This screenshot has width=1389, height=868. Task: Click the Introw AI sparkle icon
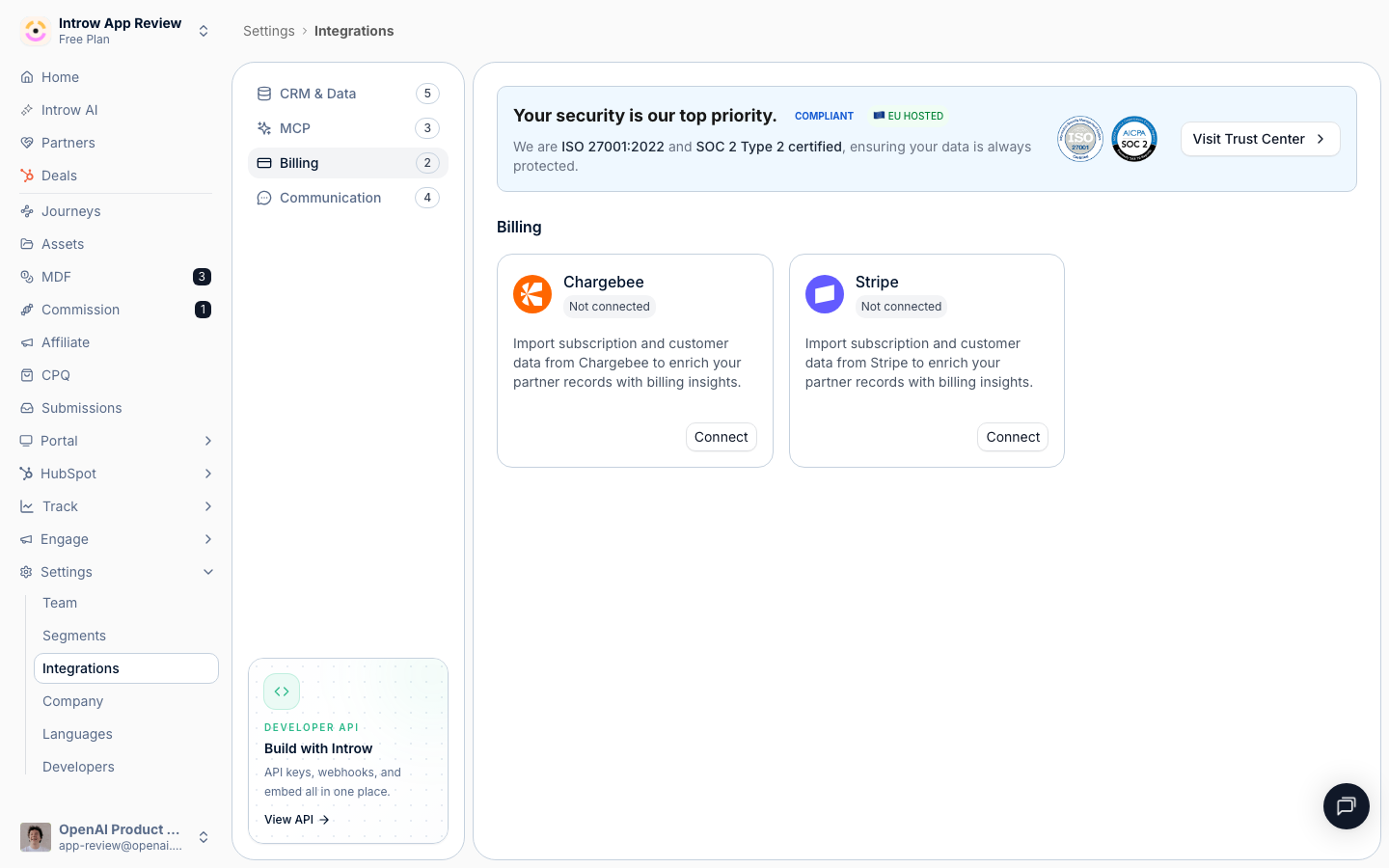(x=27, y=110)
